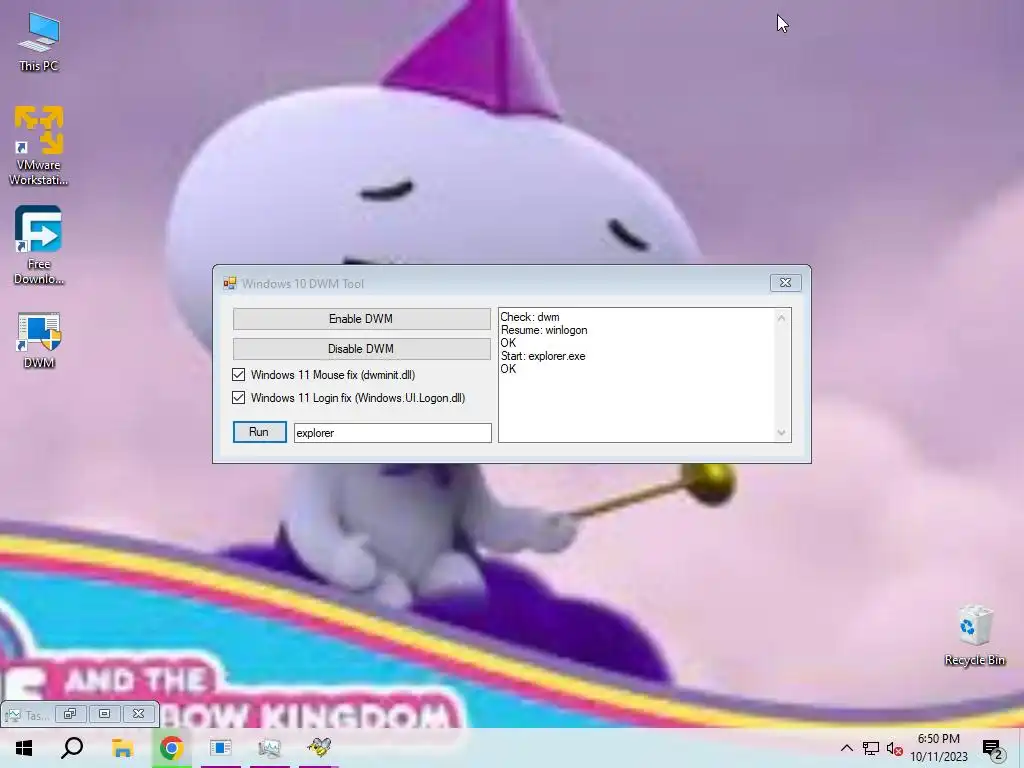
Task: Maximize the minimized Task Manager window
Action: (104, 714)
